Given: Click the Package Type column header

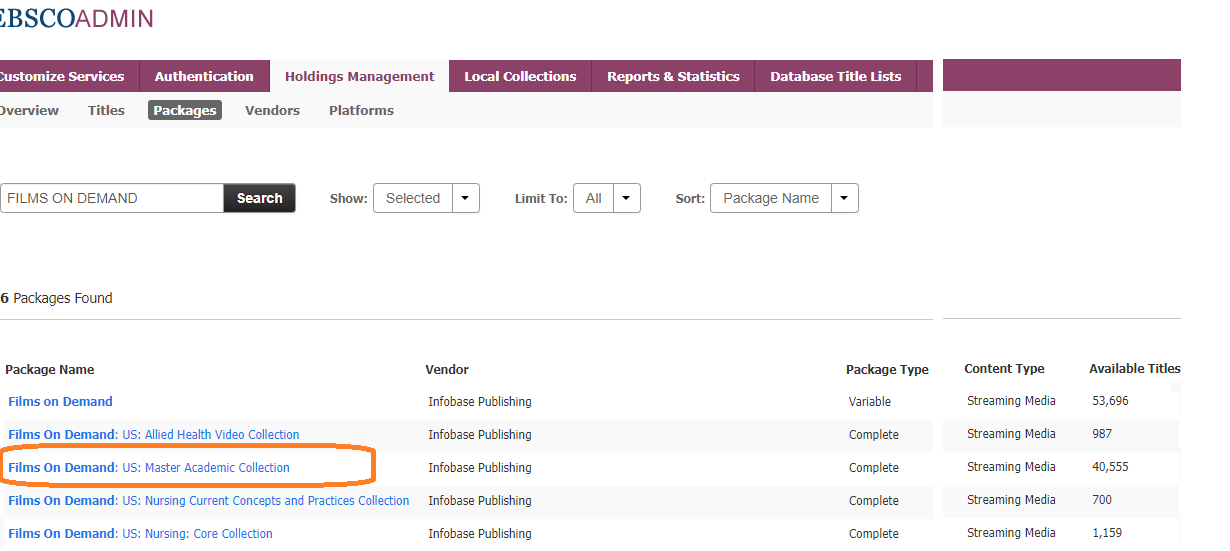Looking at the screenshot, I should (x=887, y=369).
